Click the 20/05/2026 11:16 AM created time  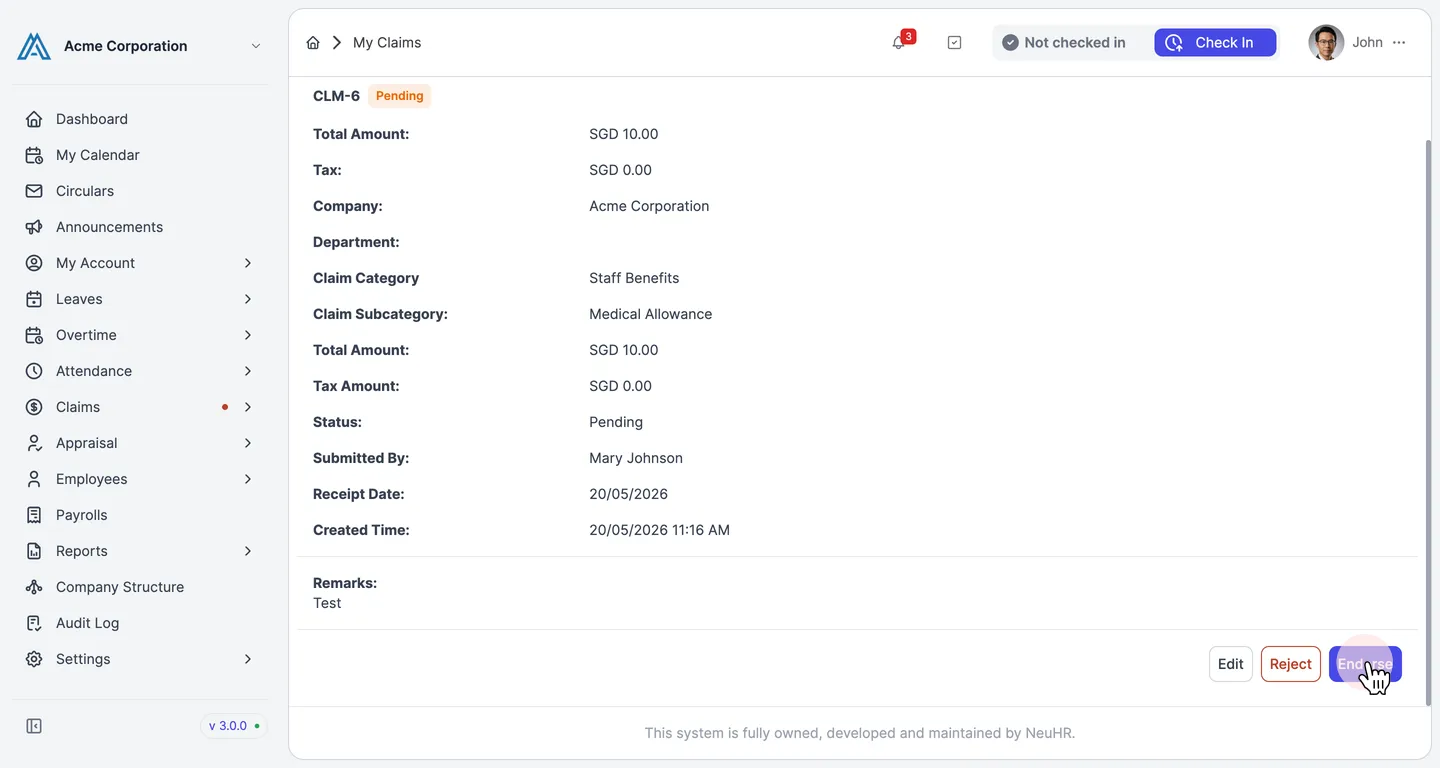click(x=660, y=530)
